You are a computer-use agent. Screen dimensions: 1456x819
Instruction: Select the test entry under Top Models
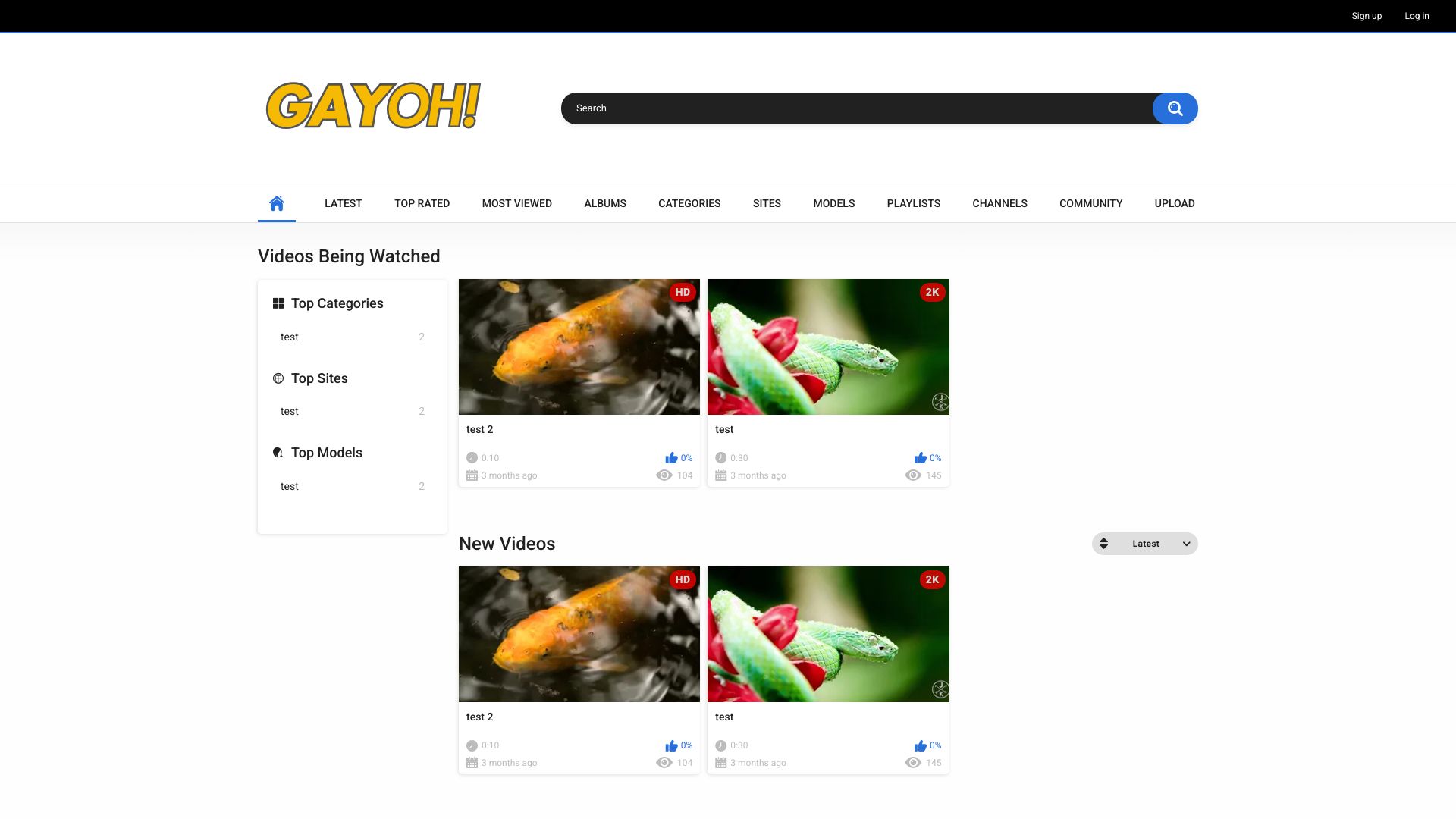tap(290, 486)
